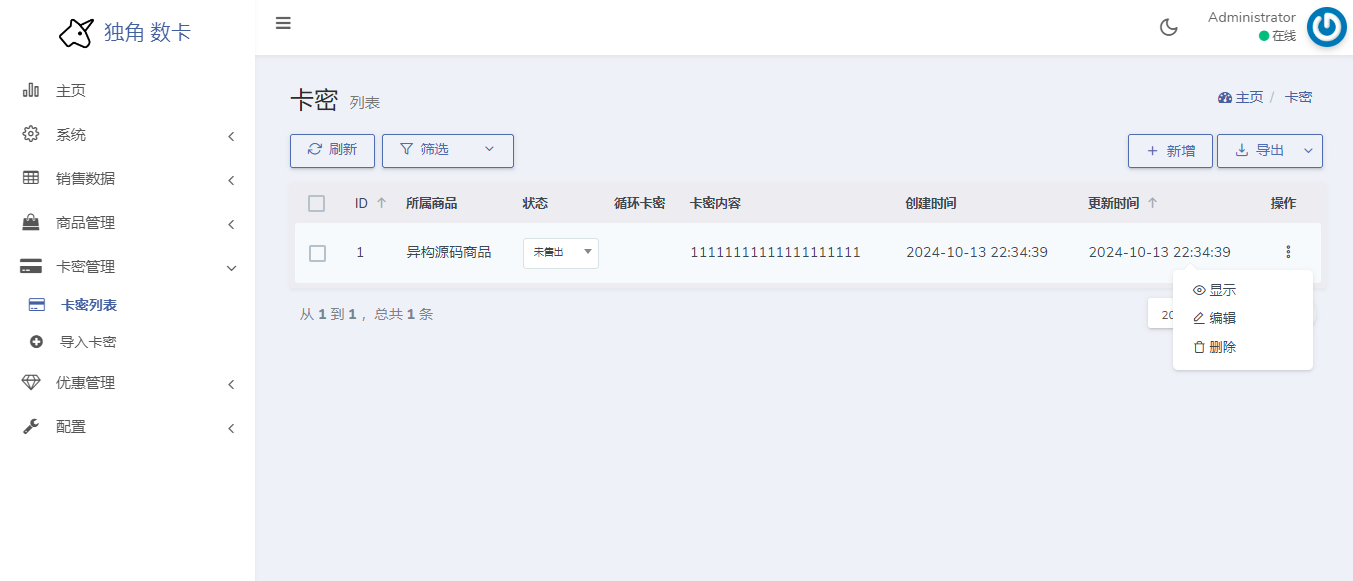Open the 筛选 filter dropdown
This screenshot has height=581, width=1353.
pyautogui.click(x=447, y=150)
